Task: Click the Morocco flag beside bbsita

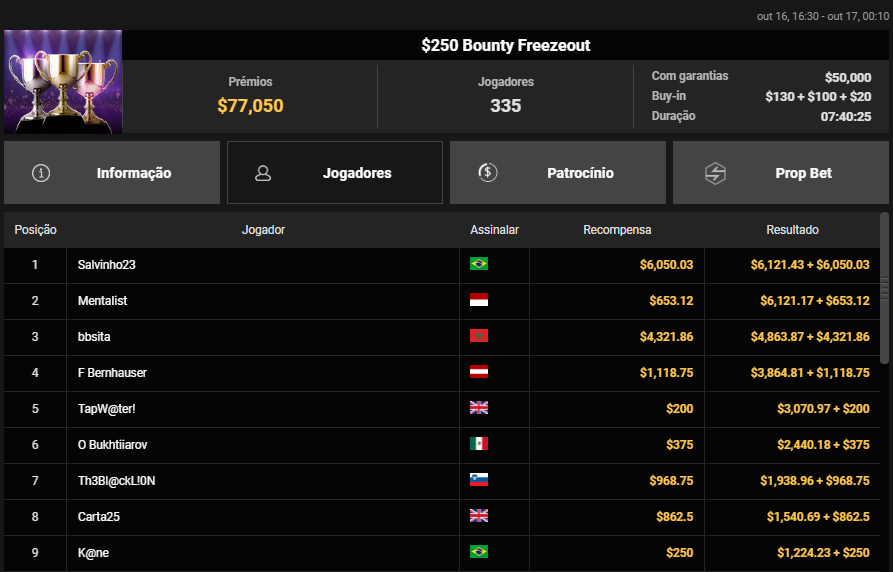Action: tap(479, 336)
